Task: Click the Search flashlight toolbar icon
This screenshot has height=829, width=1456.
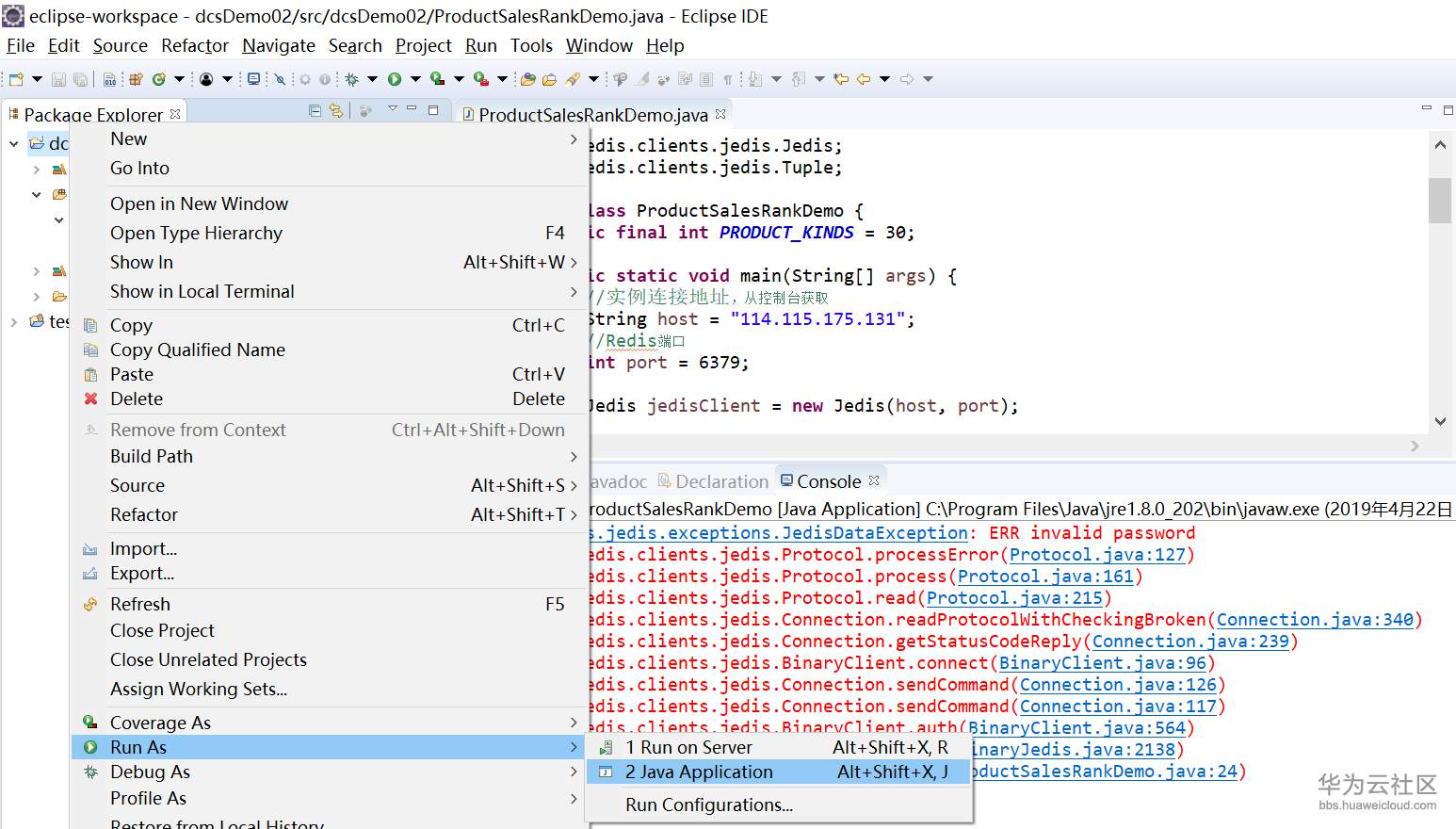Action: pos(573,79)
